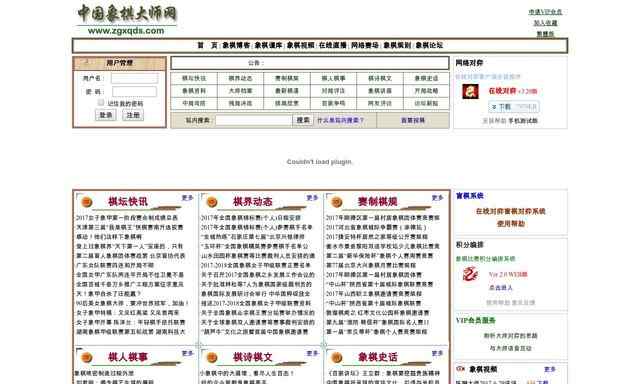This screenshot has height=384, width=640.
Task: Open the 与大师语音互动 link
Action: (x=511, y=348)
